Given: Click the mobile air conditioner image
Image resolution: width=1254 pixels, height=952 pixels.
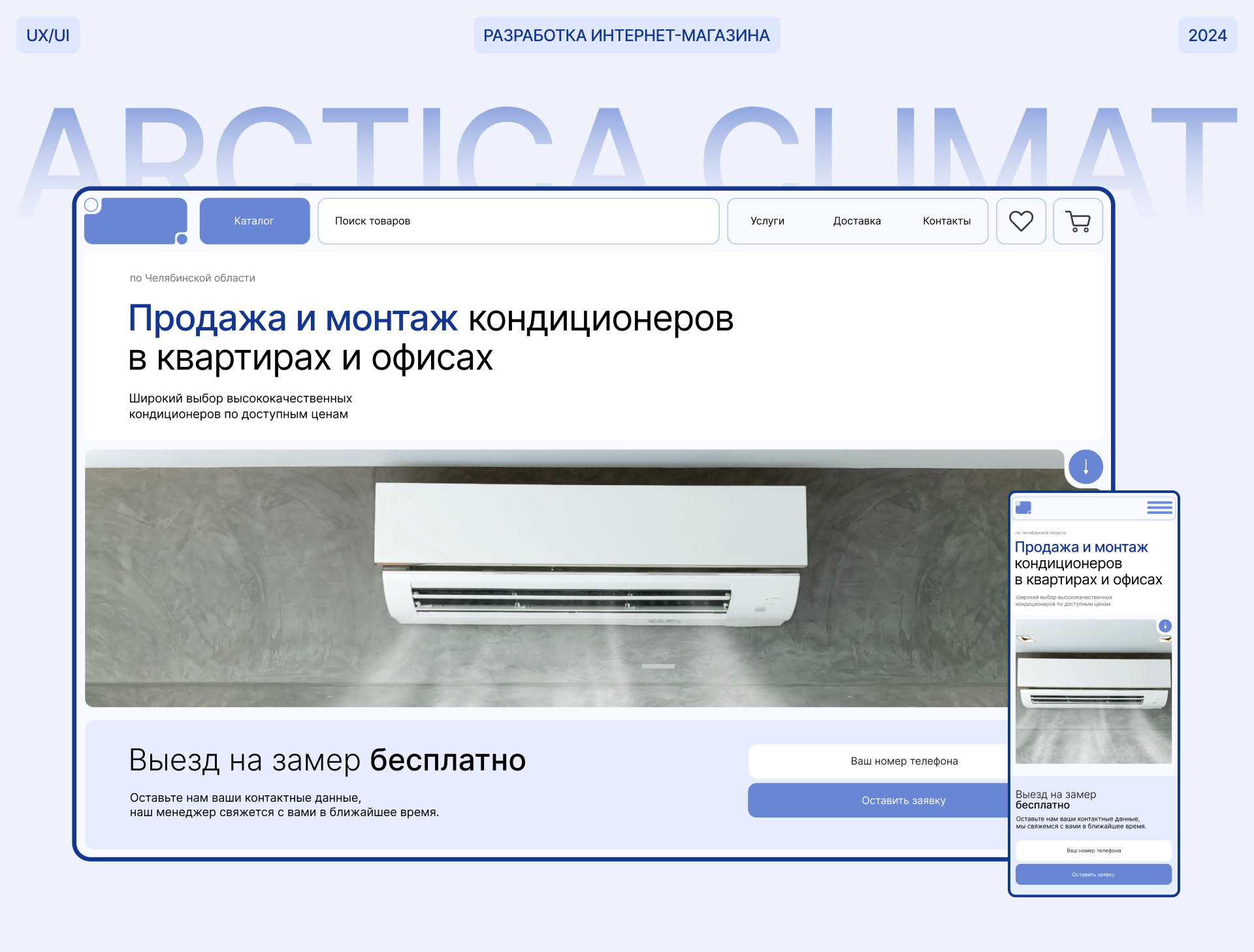Looking at the screenshot, I should (1093, 692).
